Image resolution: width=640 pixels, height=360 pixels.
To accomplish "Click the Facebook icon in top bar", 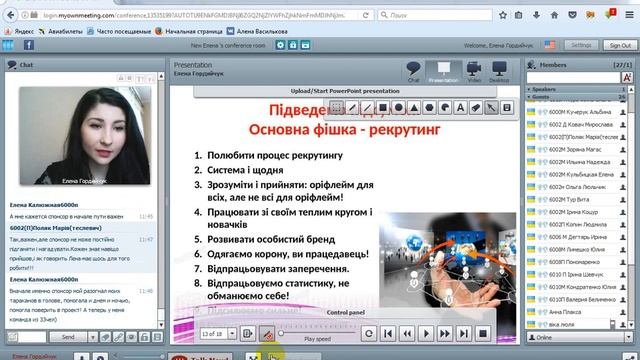I will pyautogui.click(x=29, y=45).
